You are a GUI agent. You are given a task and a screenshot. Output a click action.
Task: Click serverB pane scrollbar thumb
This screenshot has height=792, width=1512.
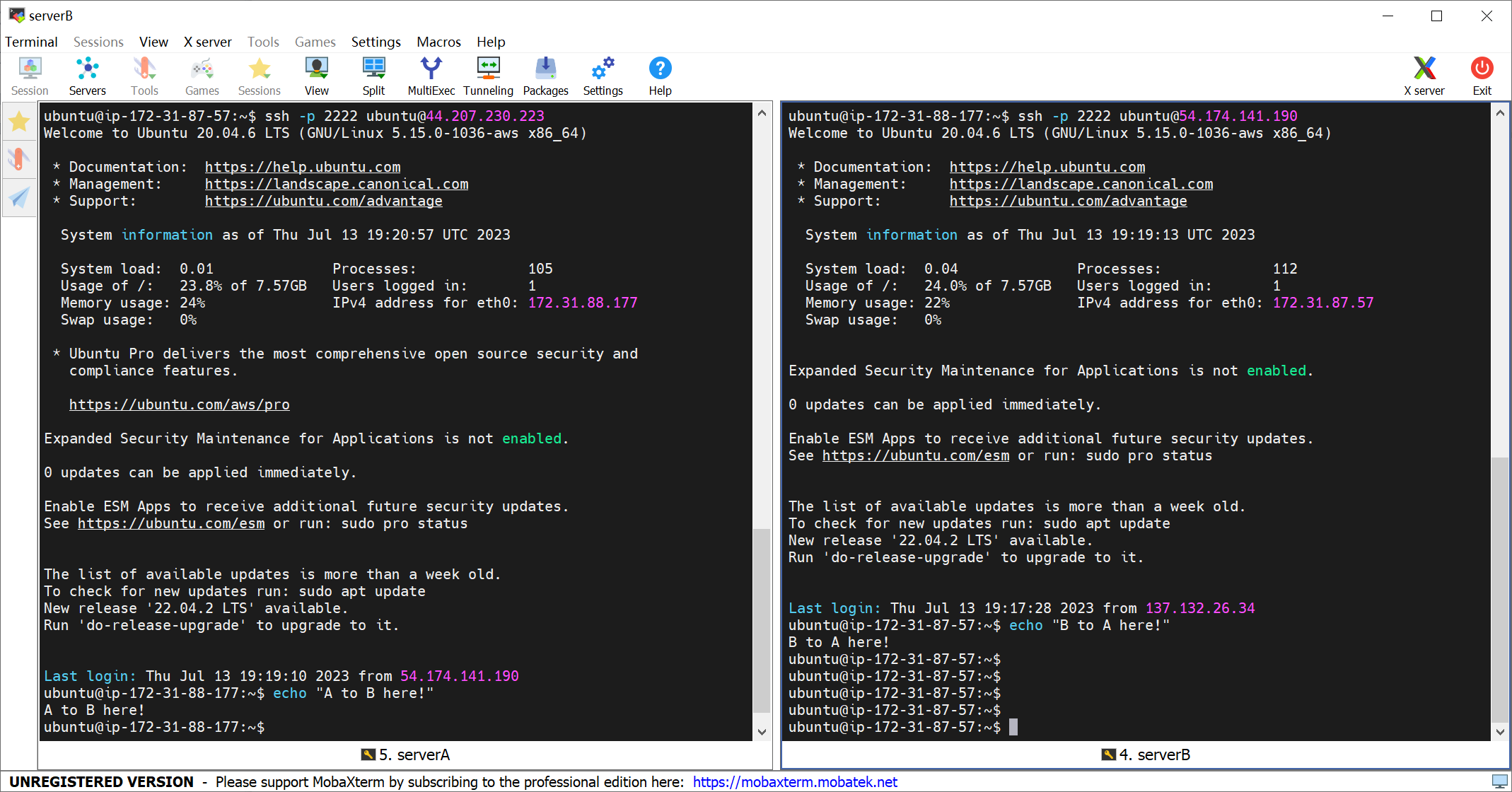click(1500, 588)
